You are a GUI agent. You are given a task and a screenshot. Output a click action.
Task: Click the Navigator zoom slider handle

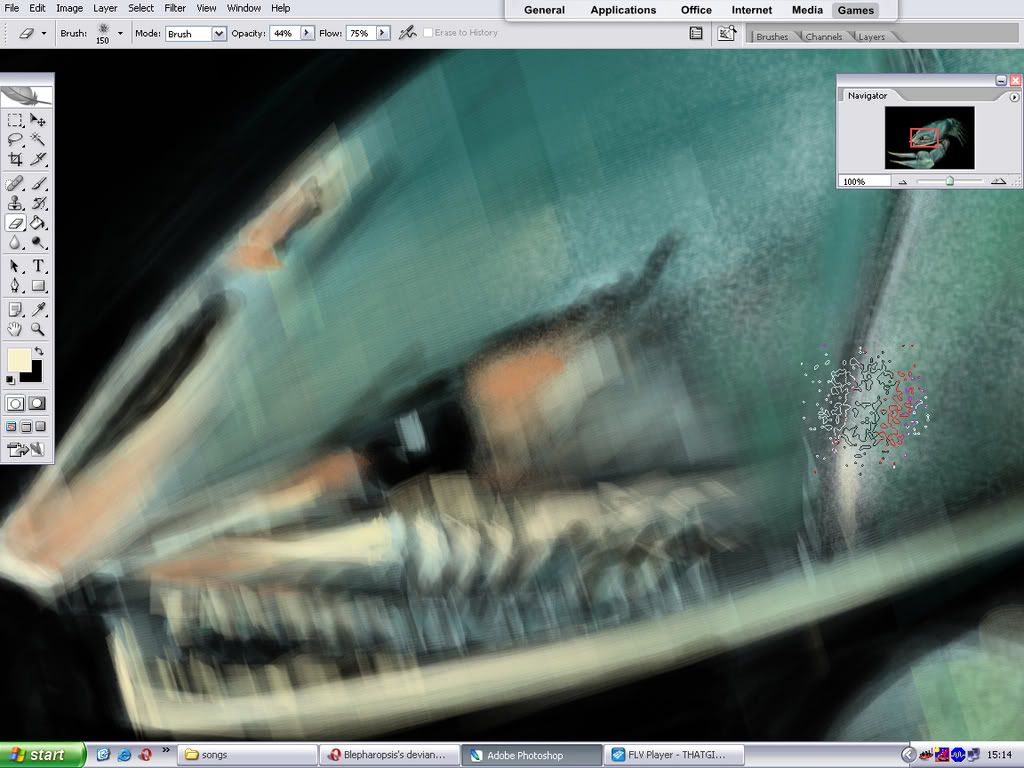tap(950, 181)
